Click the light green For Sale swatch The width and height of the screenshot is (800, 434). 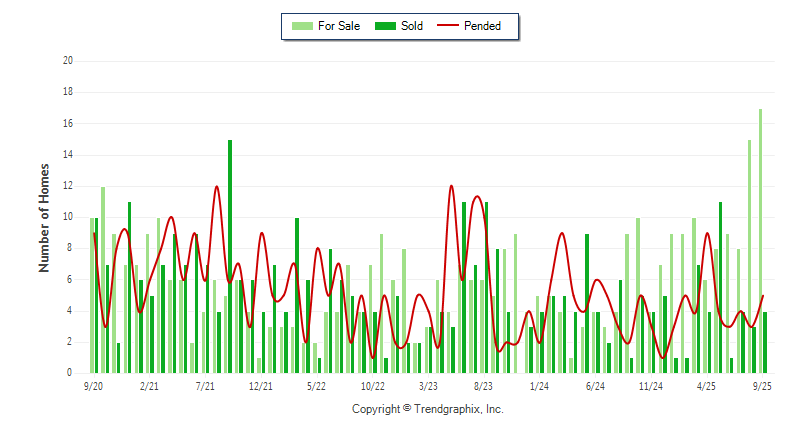coord(301,26)
